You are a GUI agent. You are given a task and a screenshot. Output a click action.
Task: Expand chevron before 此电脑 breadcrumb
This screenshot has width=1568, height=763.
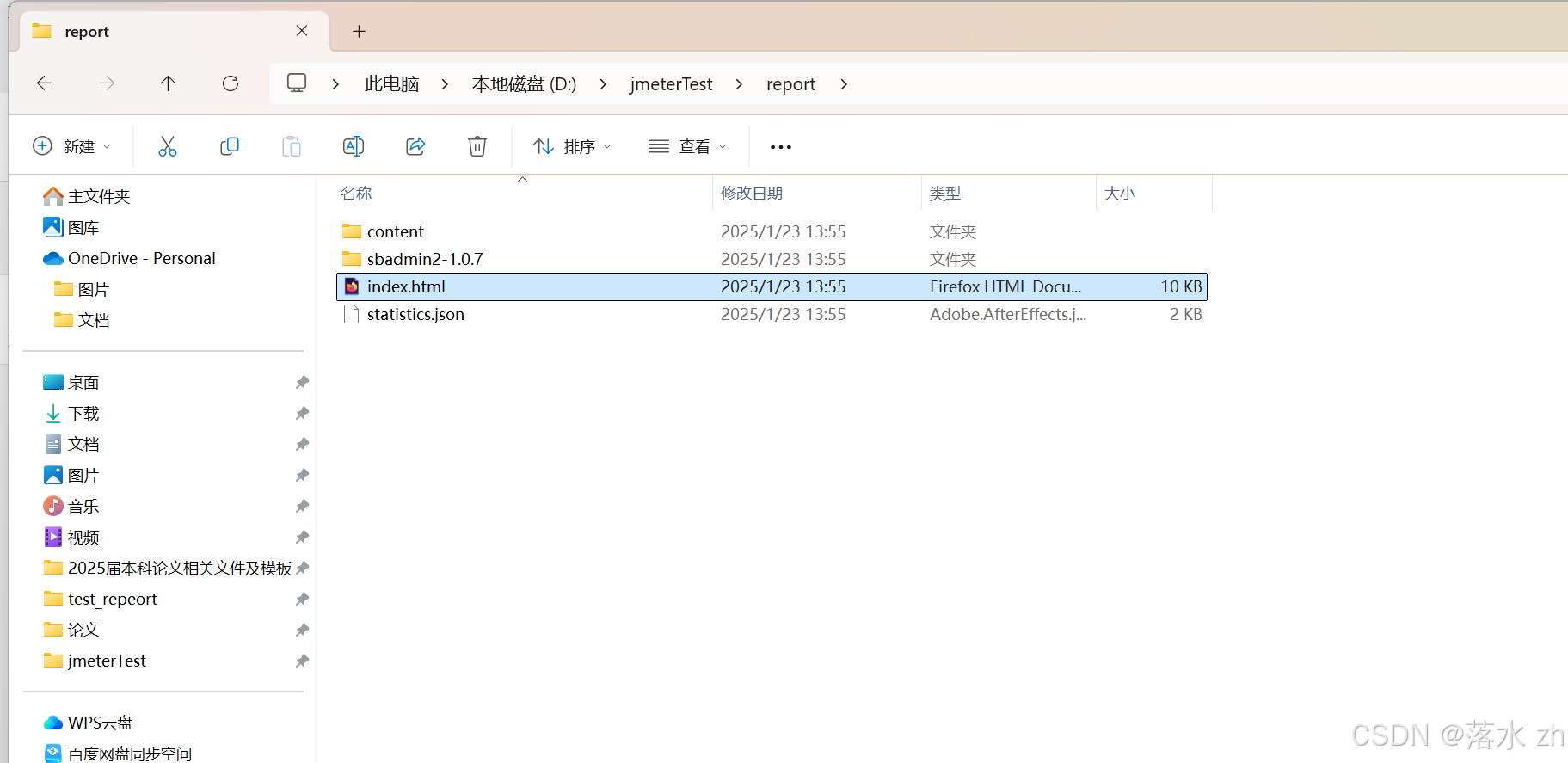(335, 84)
